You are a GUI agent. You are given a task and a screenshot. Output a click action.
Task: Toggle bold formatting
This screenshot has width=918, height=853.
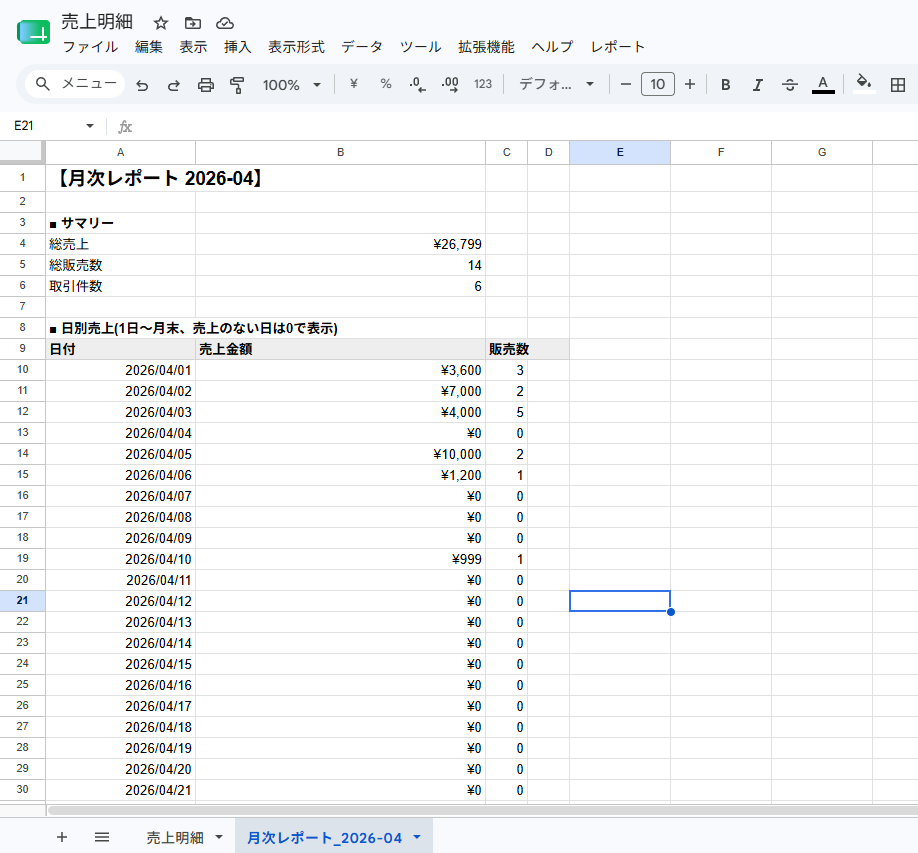[x=725, y=85]
